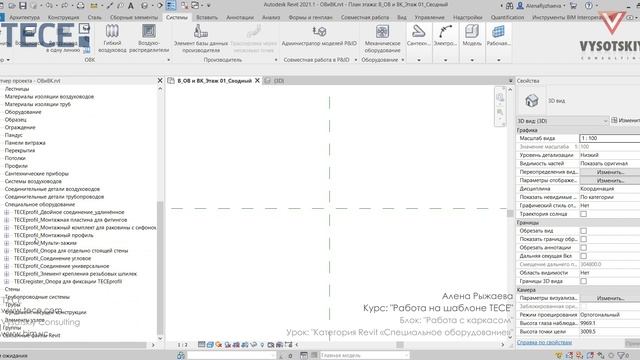Expand TECEprofil_Двойное соединение_удлинённое family node
The image size is (640, 360).
click(x=7, y=212)
